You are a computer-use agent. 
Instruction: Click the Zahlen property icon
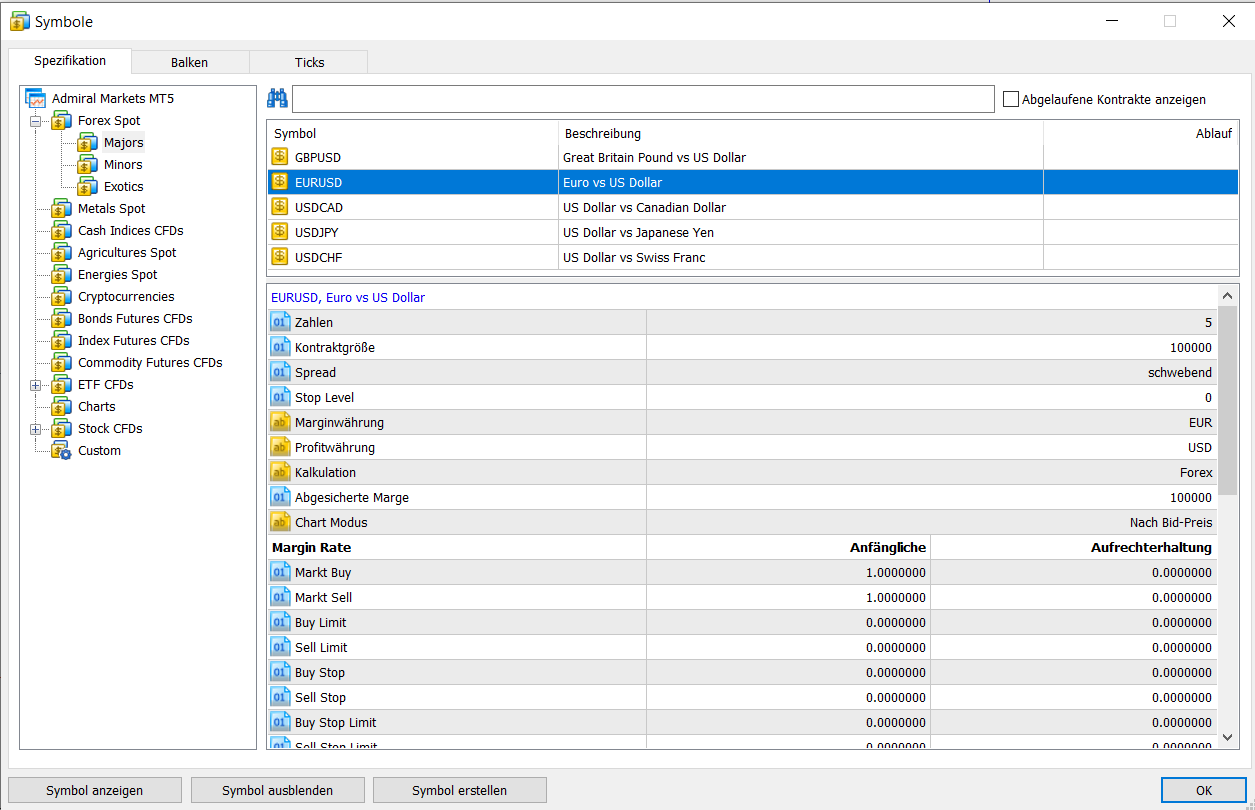coord(280,322)
